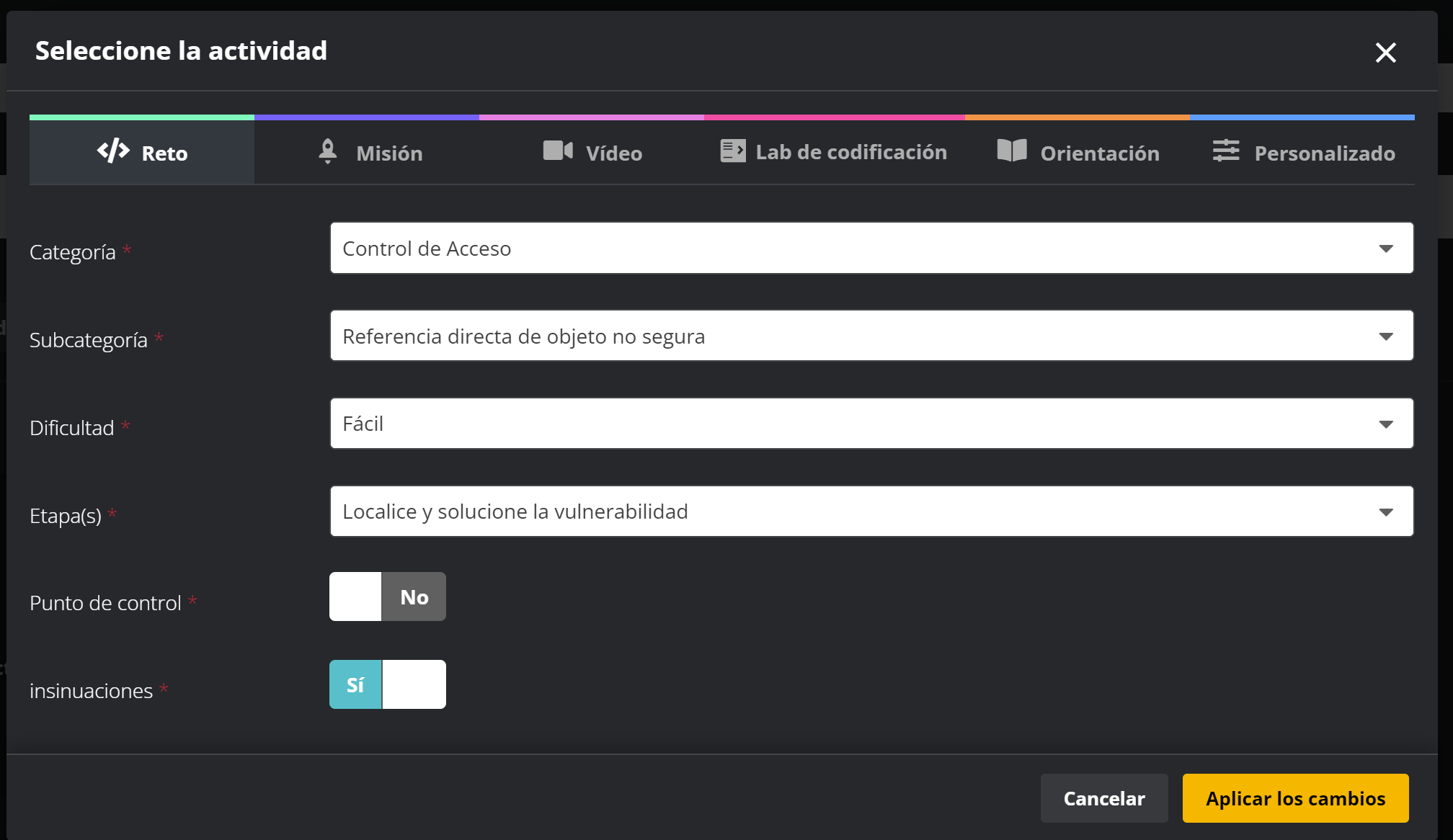This screenshot has height=840, width=1453.
Task: Click the coding lab icon
Action: click(x=733, y=151)
